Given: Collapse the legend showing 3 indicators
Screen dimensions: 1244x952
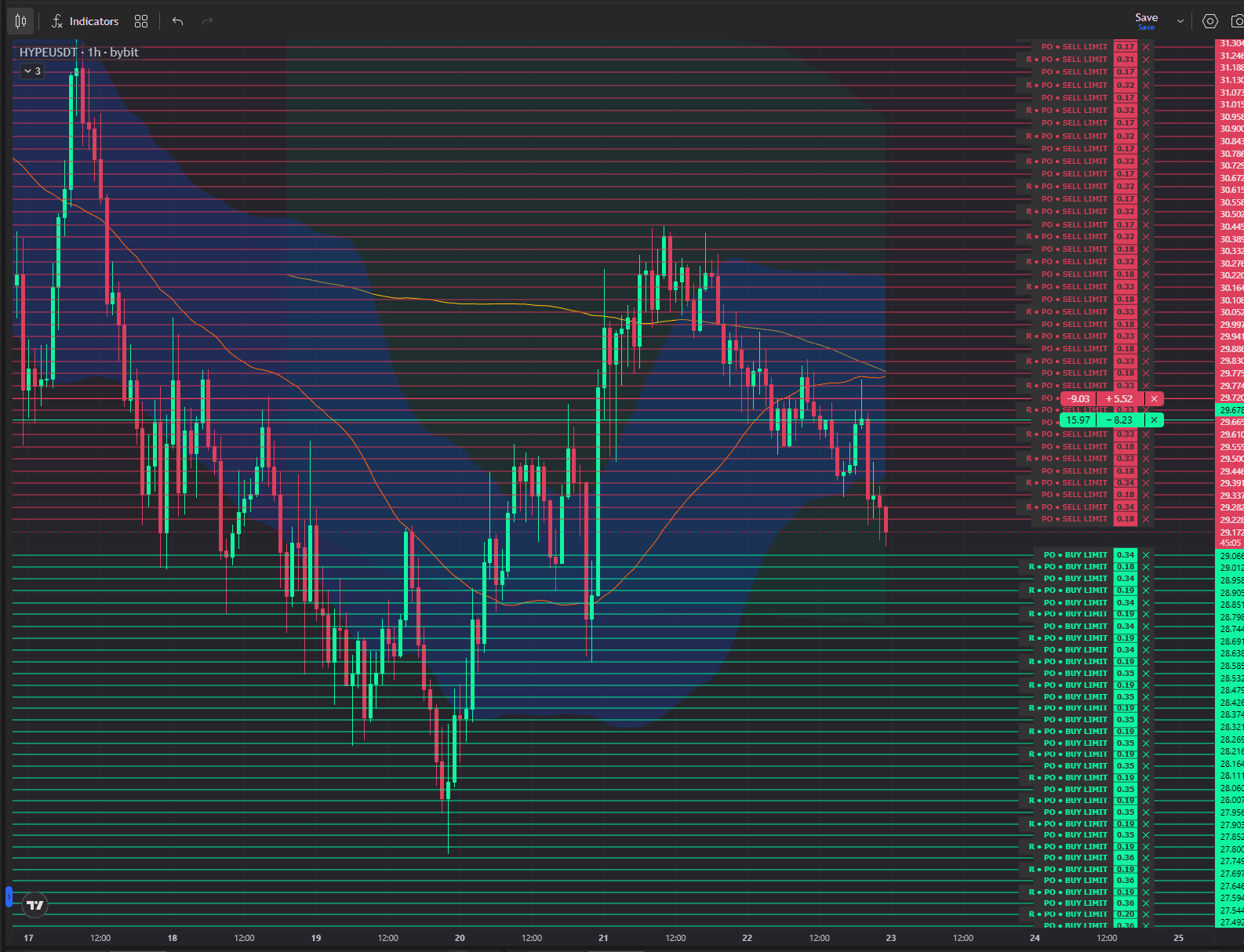Looking at the screenshot, I should pos(32,71).
